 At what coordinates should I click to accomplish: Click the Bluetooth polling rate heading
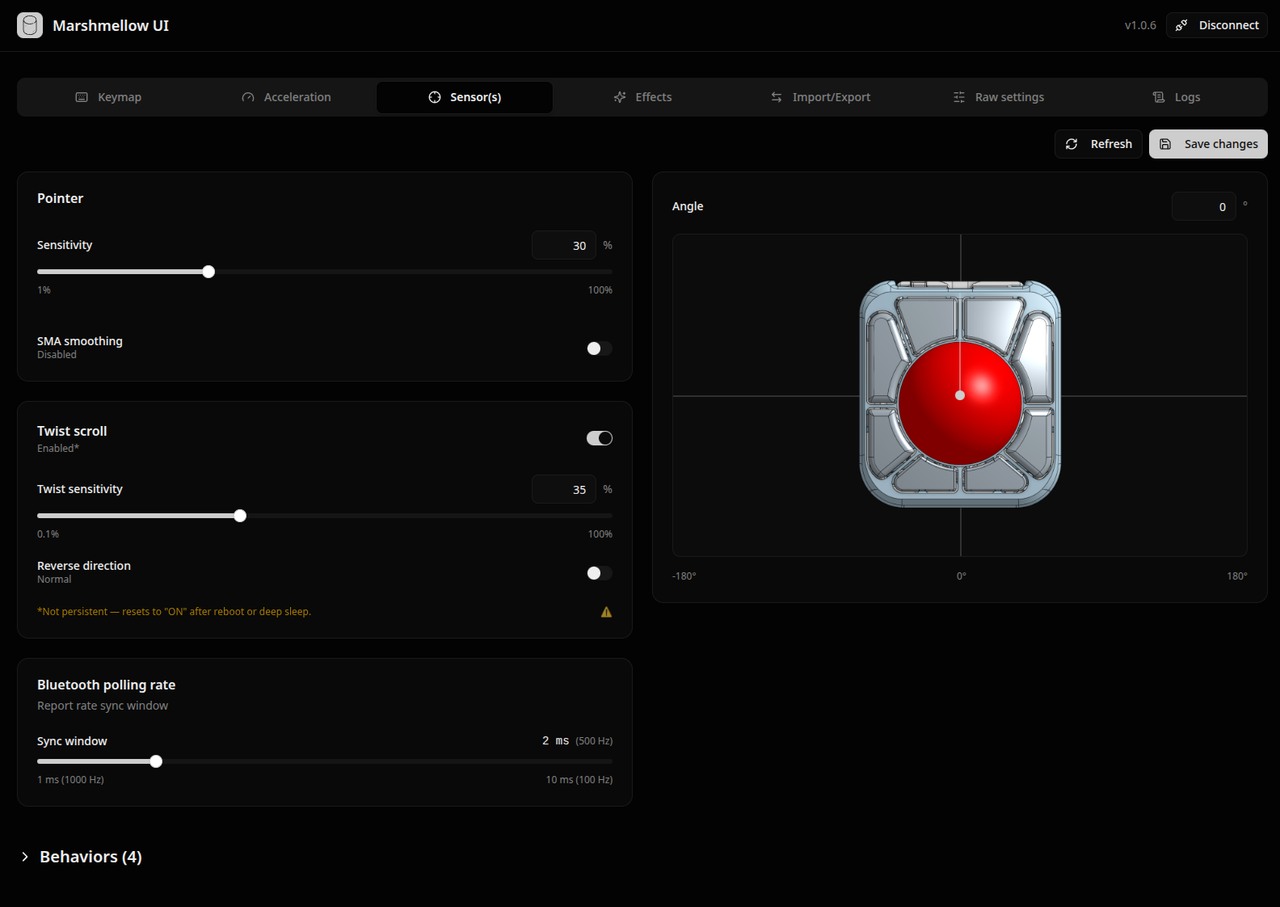click(106, 685)
